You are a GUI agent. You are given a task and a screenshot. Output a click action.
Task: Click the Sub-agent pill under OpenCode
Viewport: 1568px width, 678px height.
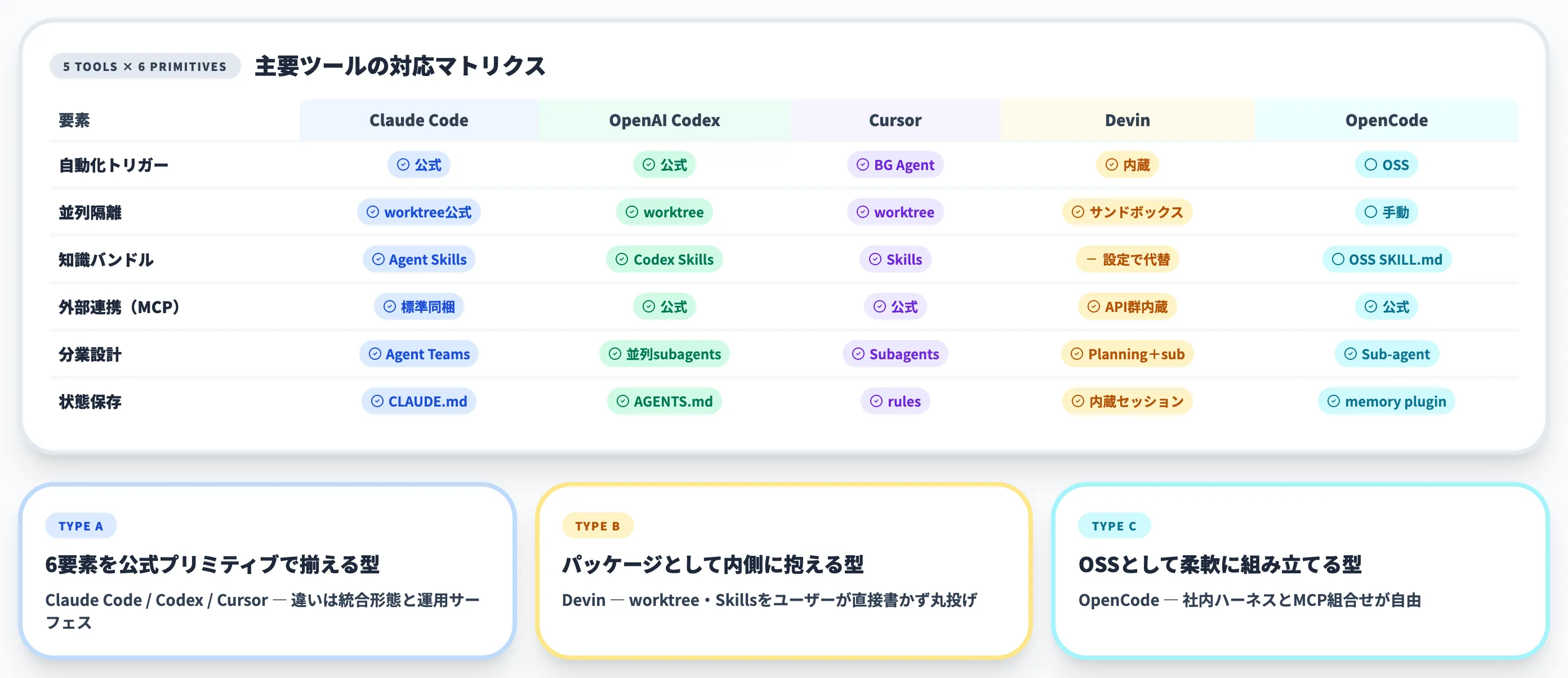(x=1386, y=354)
